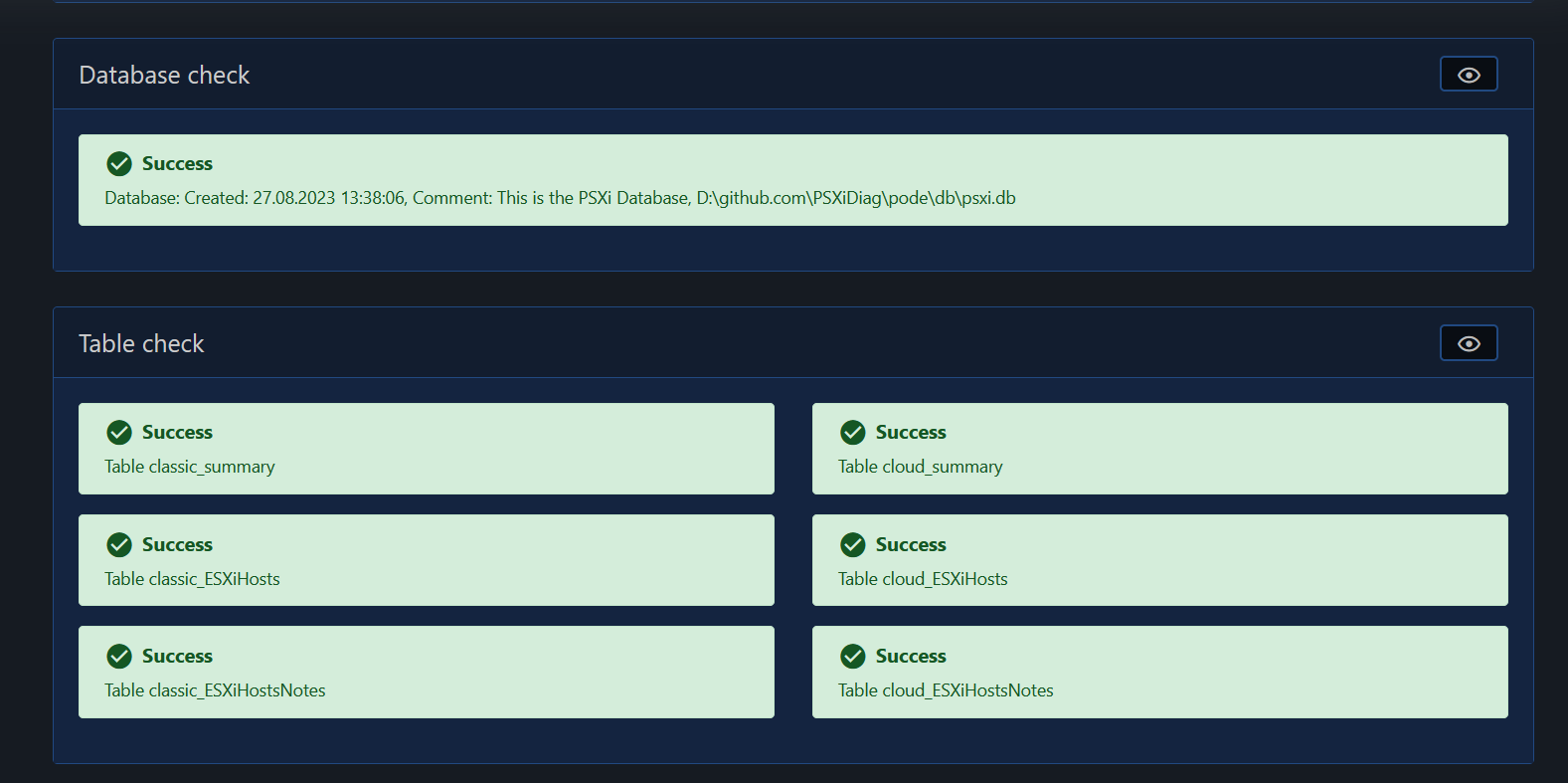Click checkmark icon for Table classic_ESXiHostsNotes
Screen dimensions: 1568x783
coord(119,656)
